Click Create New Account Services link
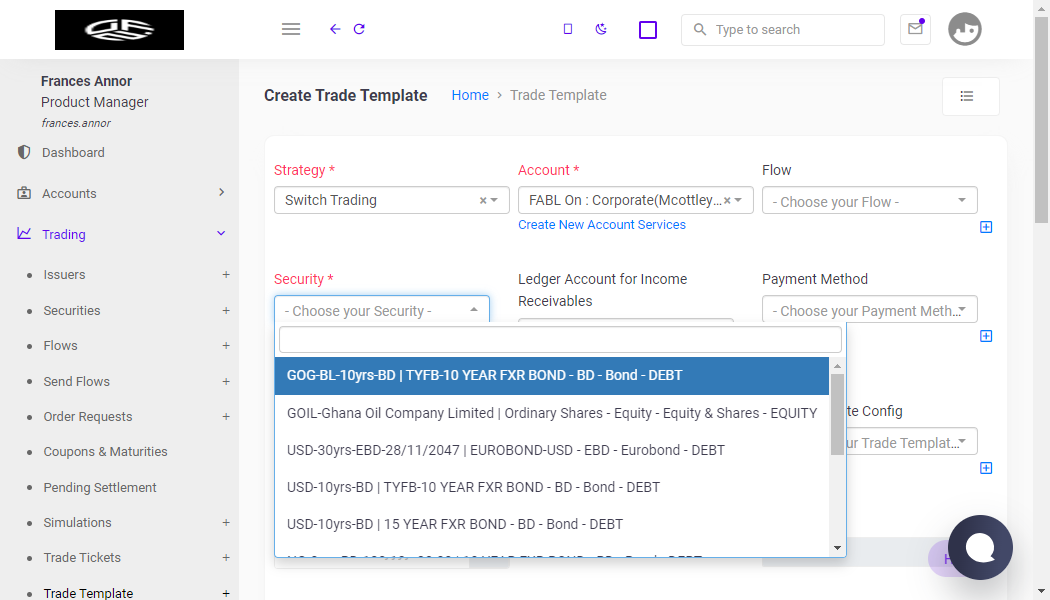Viewport: 1050px width, 600px height. click(602, 225)
